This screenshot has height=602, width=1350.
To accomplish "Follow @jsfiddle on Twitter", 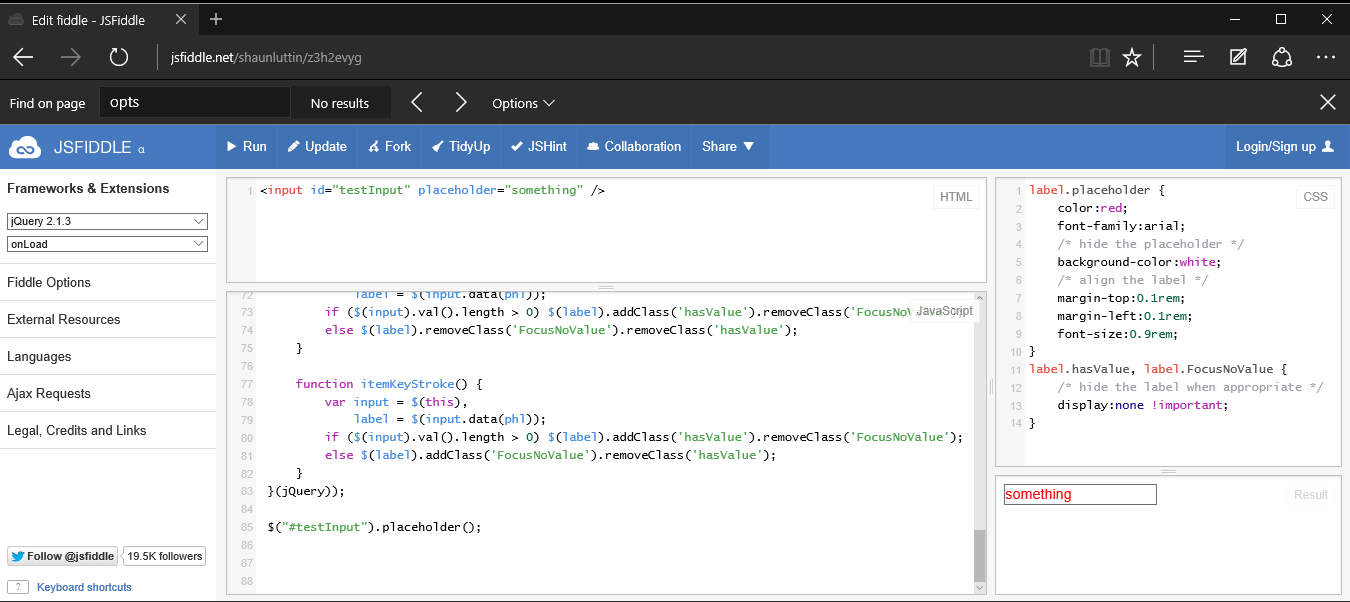I will click(62, 556).
